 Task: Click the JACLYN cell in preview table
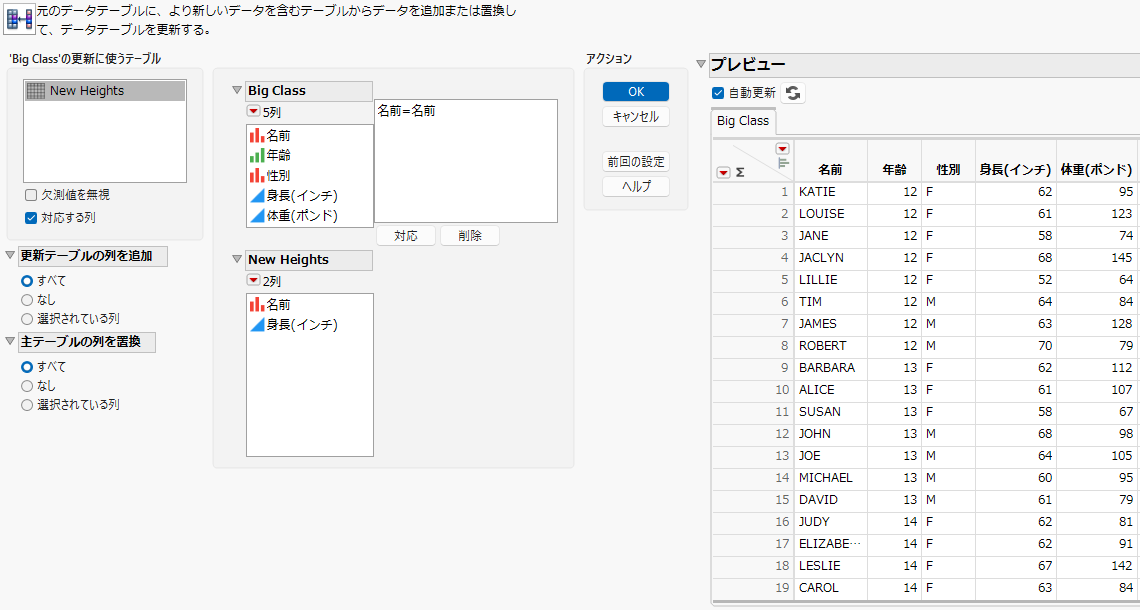pyautogui.click(x=830, y=258)
